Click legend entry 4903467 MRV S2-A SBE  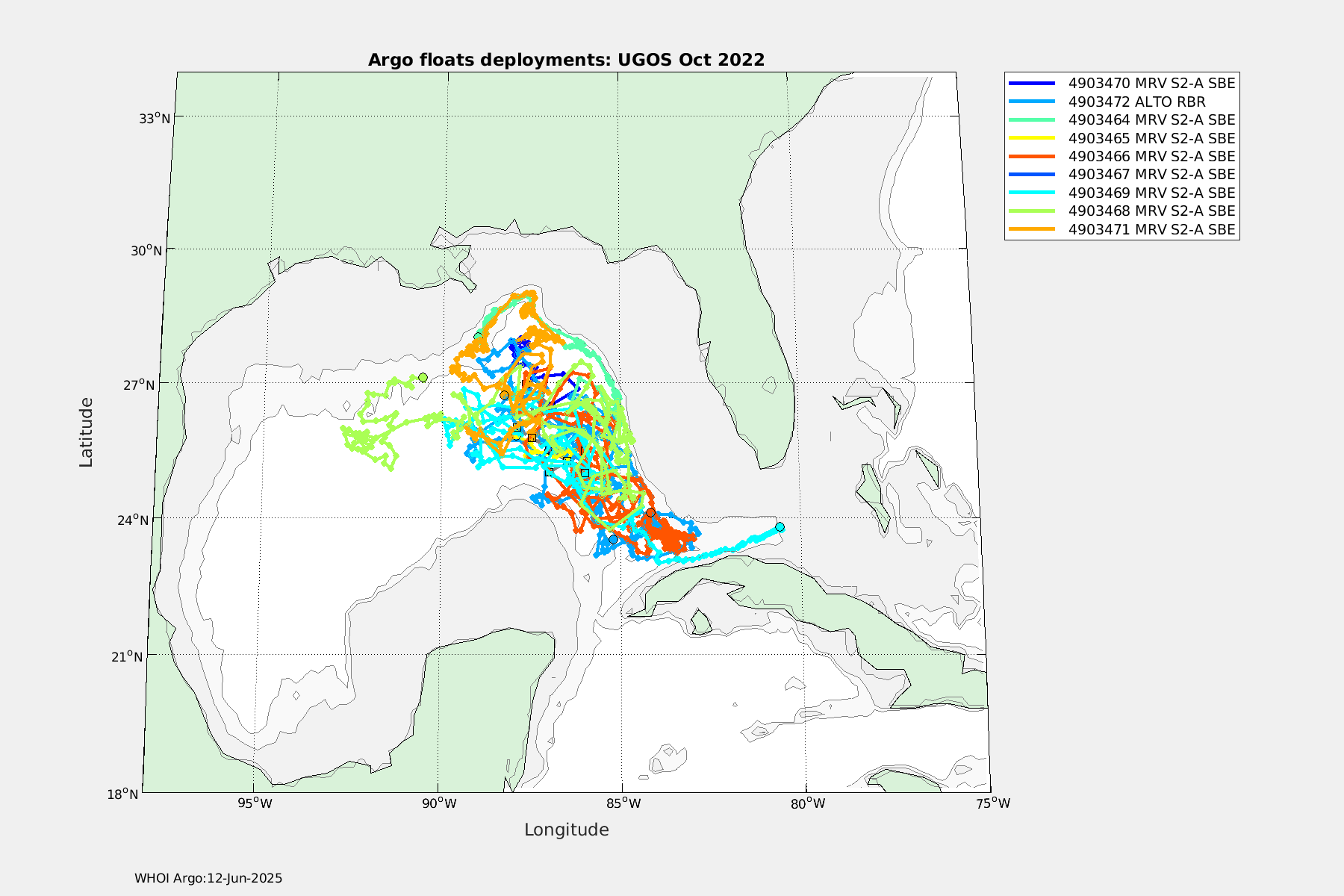pyautogui.click(x=1121, y=174)
